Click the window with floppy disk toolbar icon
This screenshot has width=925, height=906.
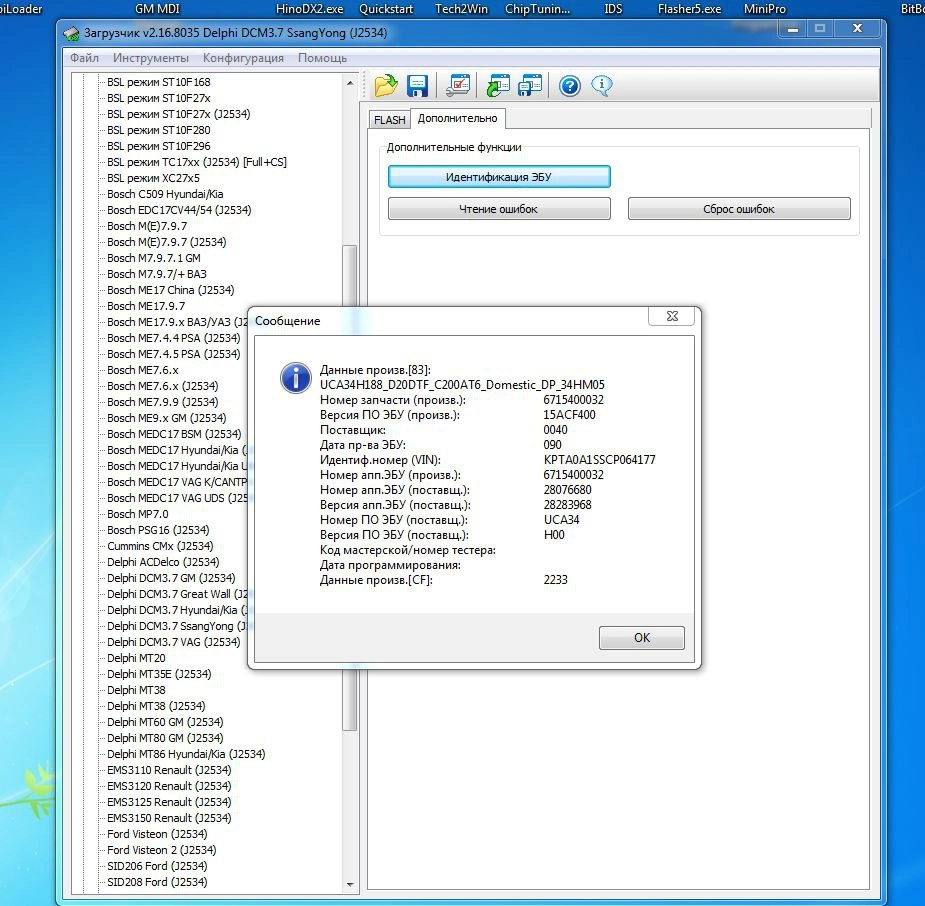pyautogui.click(x=530, y=86)
